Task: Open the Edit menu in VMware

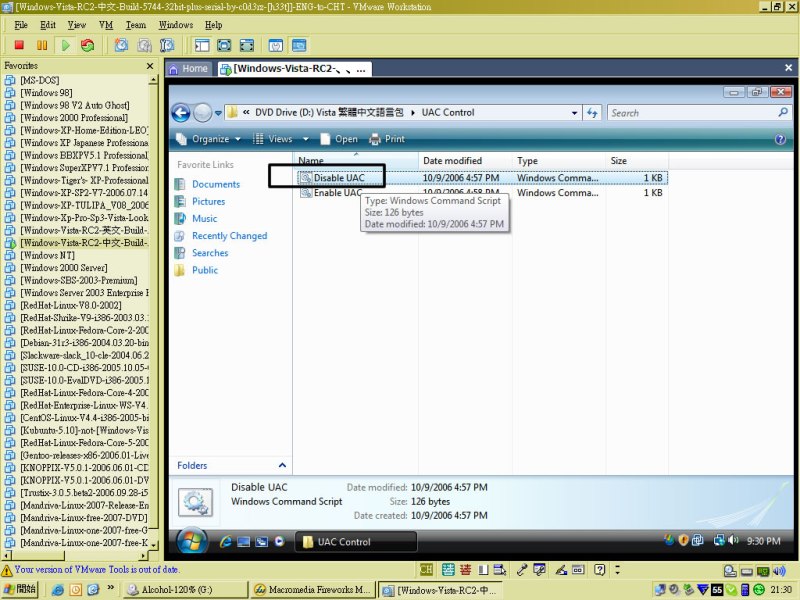Action: [48, 25]
